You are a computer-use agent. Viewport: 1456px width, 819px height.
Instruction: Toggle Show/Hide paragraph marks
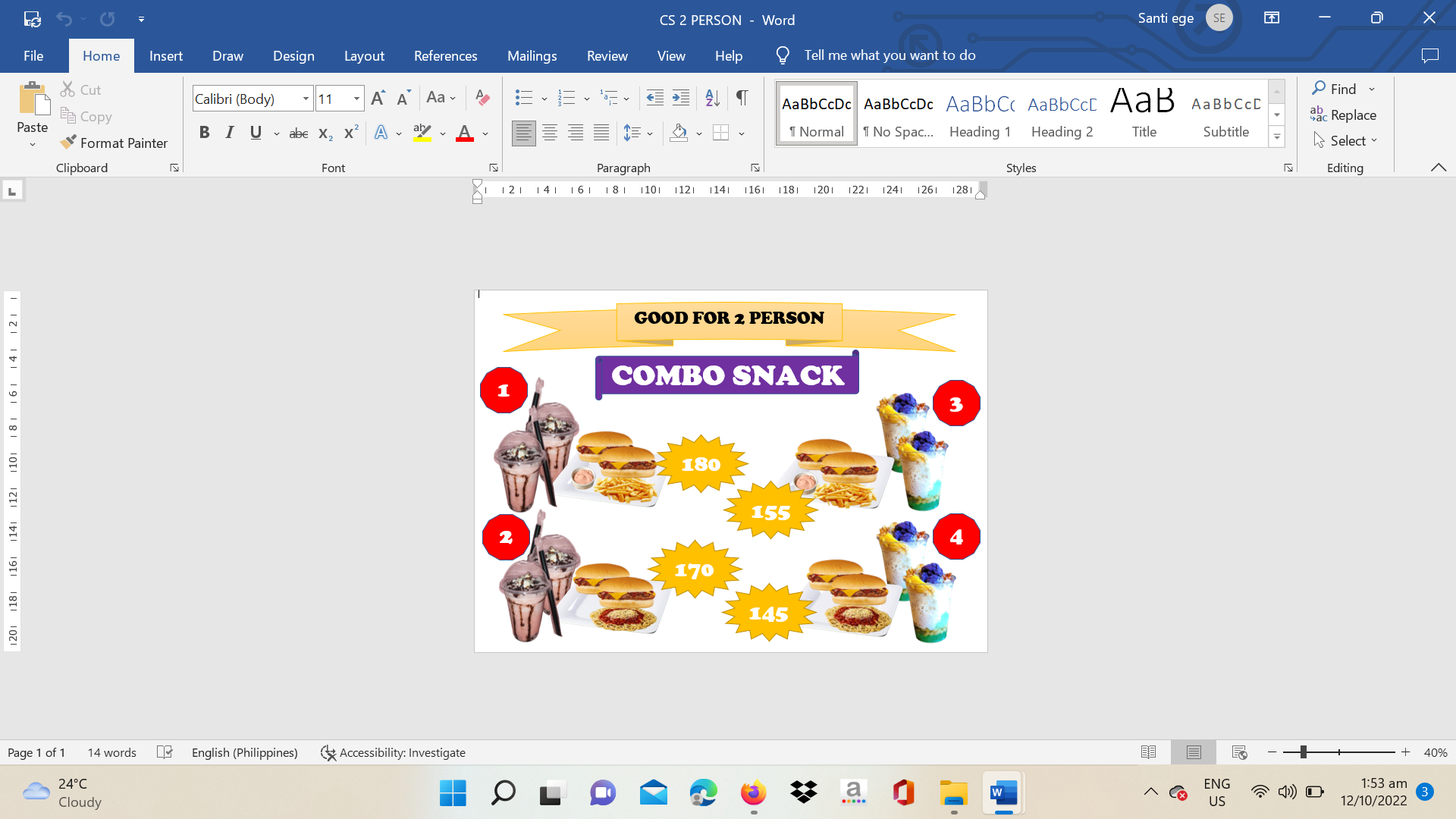click(x=742, y=98)
